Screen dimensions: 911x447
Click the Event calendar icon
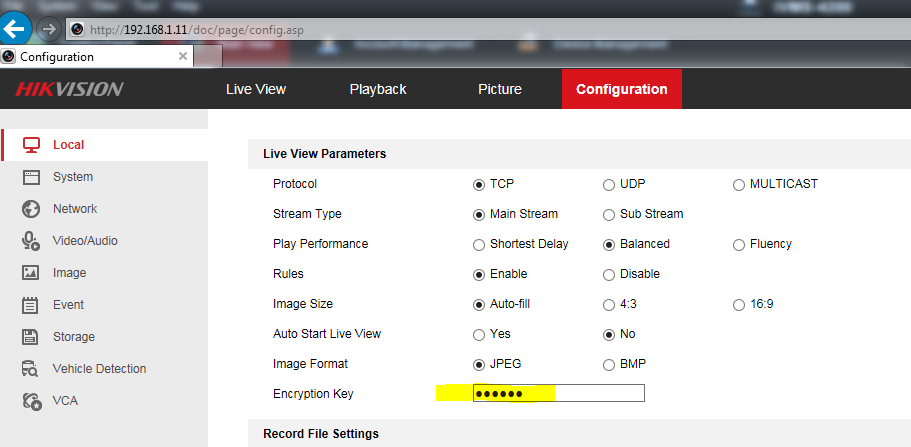click(x=31, y=305)
